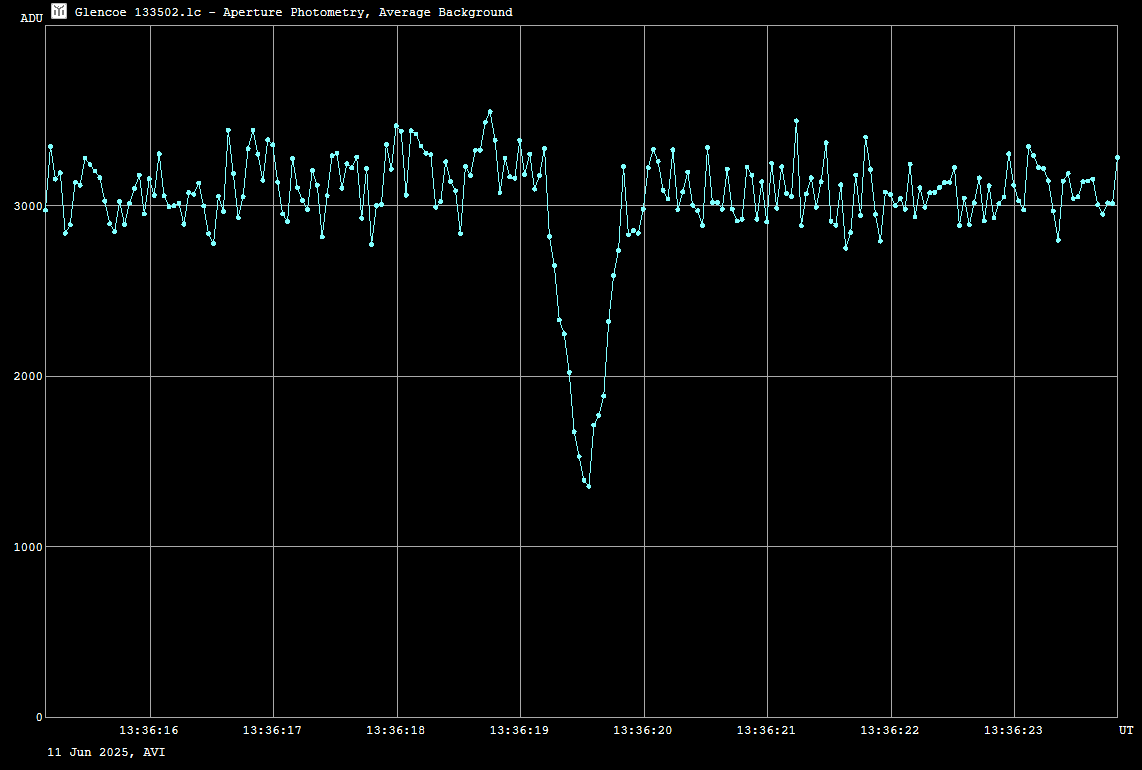Select the 13:36:19 time label
1142x770 pixels.
519,731
